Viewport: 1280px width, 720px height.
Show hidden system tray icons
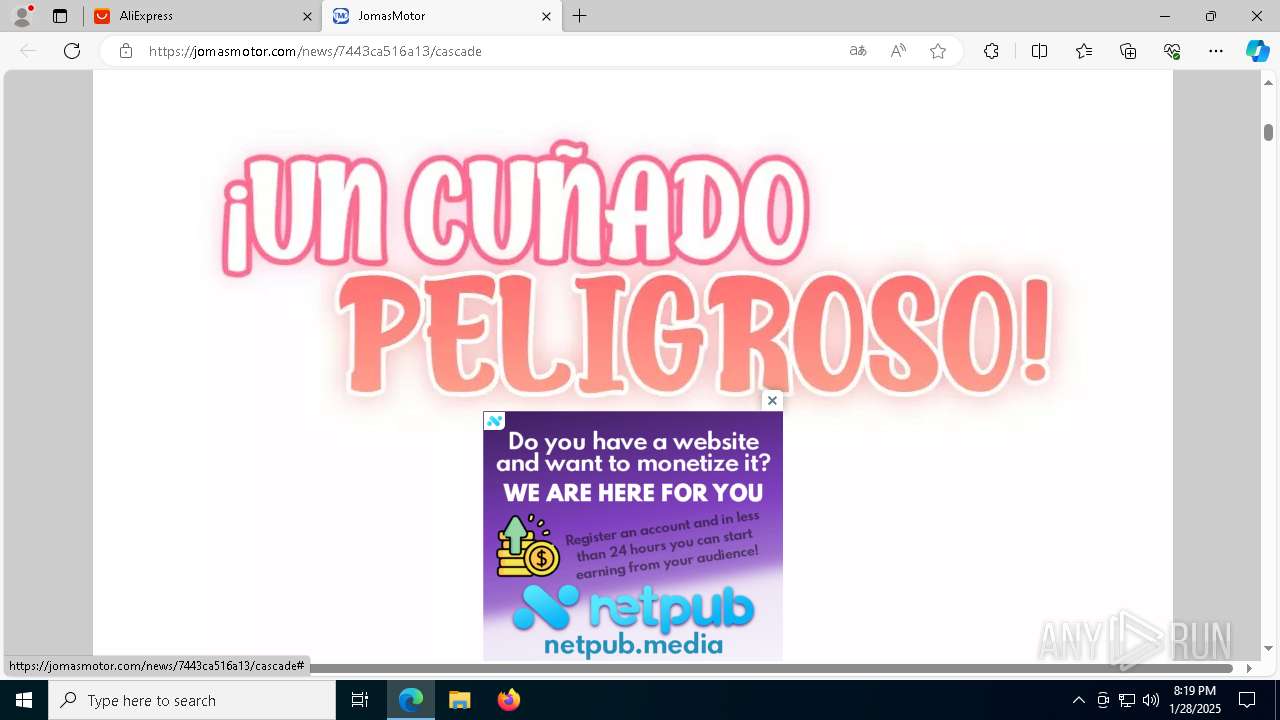click(x=1078, y=700)
